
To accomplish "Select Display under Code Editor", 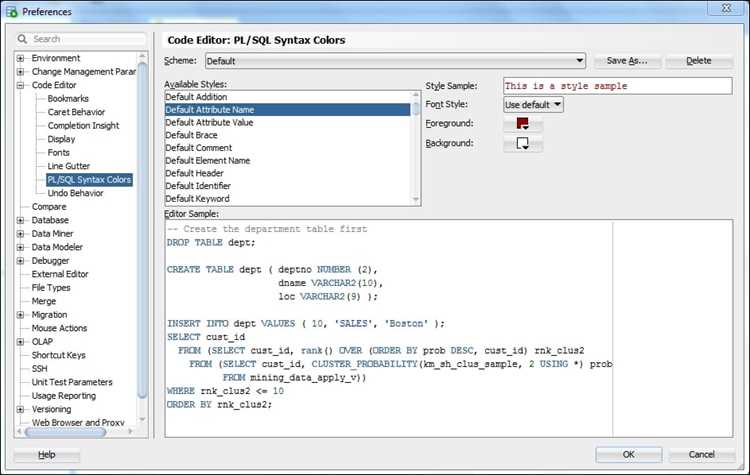I will pyautogui.click(x=61, y=139).
